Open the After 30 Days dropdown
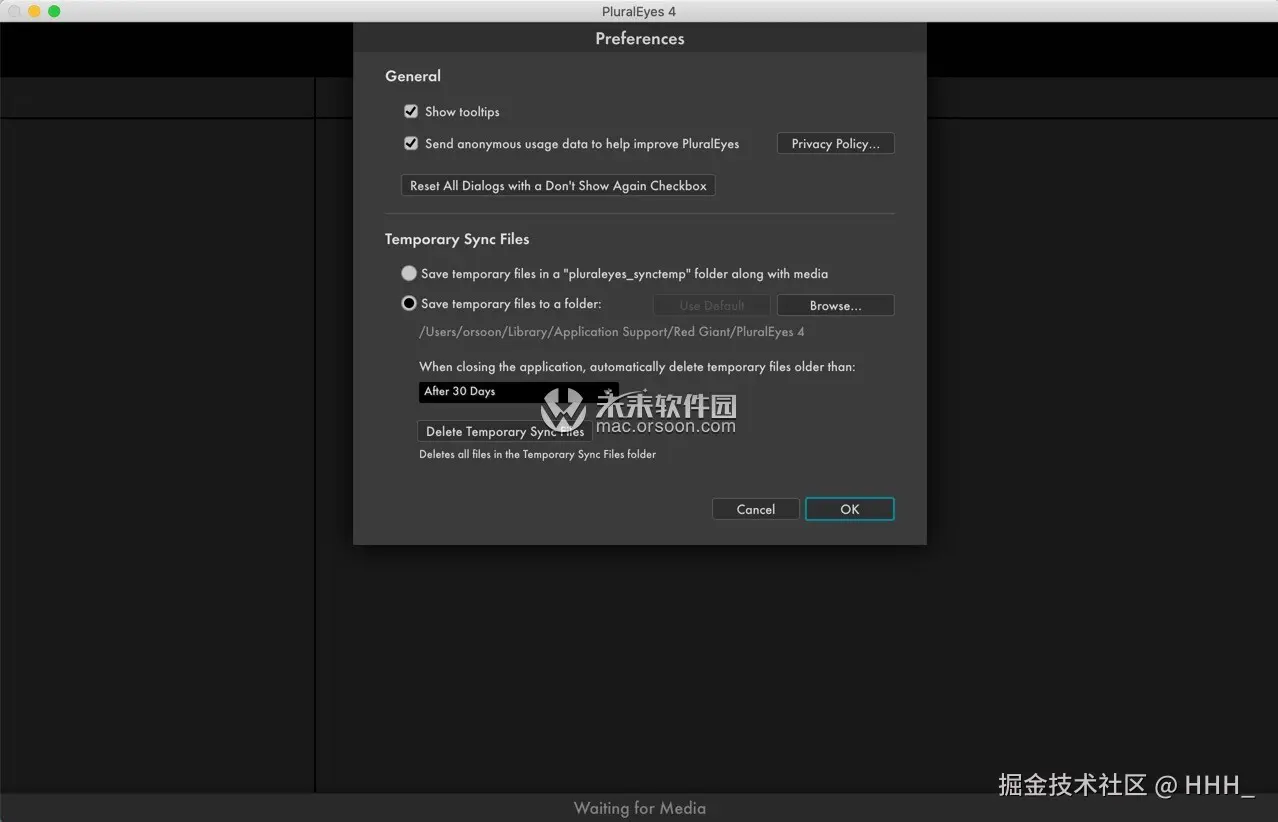Viewport: 1278px width, 822px height. (x=518, y=392)
